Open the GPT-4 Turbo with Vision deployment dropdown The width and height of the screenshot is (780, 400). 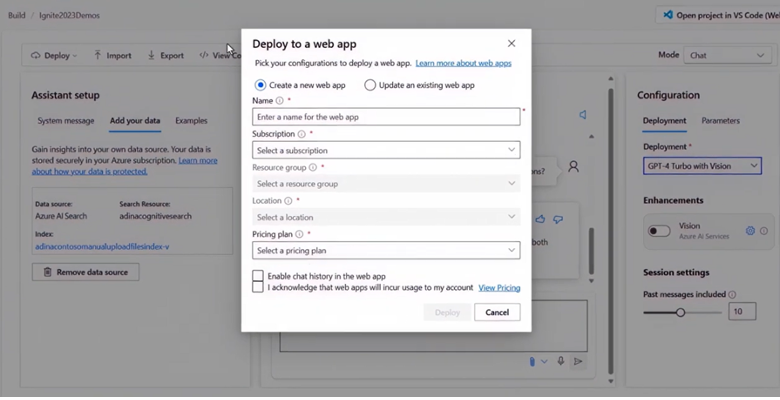(x=702, y=166)
